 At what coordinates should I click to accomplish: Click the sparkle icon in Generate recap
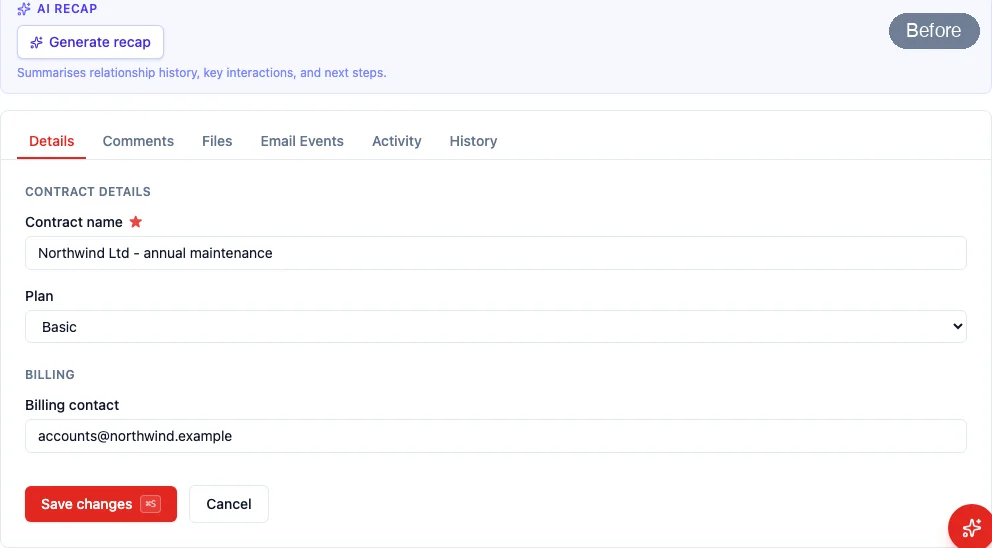(37, 42)
